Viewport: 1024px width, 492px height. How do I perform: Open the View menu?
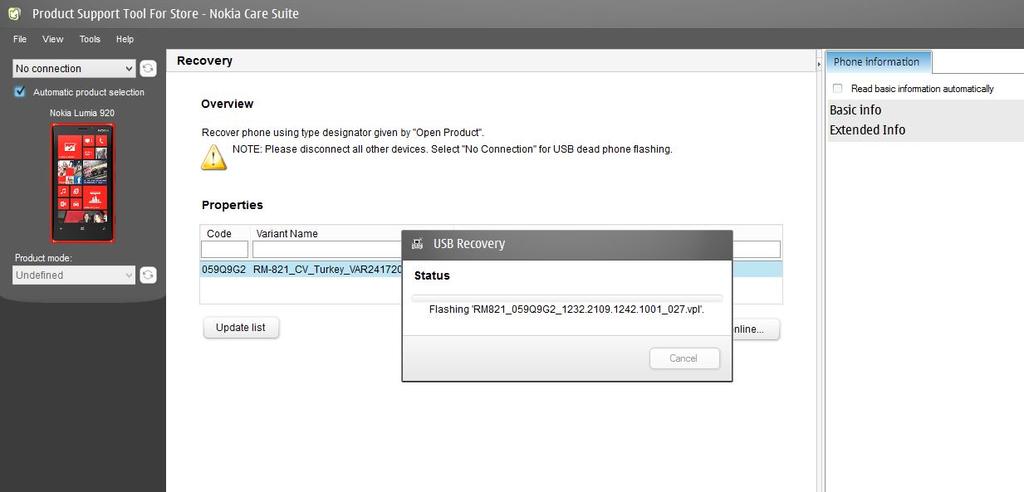point(53,39)
